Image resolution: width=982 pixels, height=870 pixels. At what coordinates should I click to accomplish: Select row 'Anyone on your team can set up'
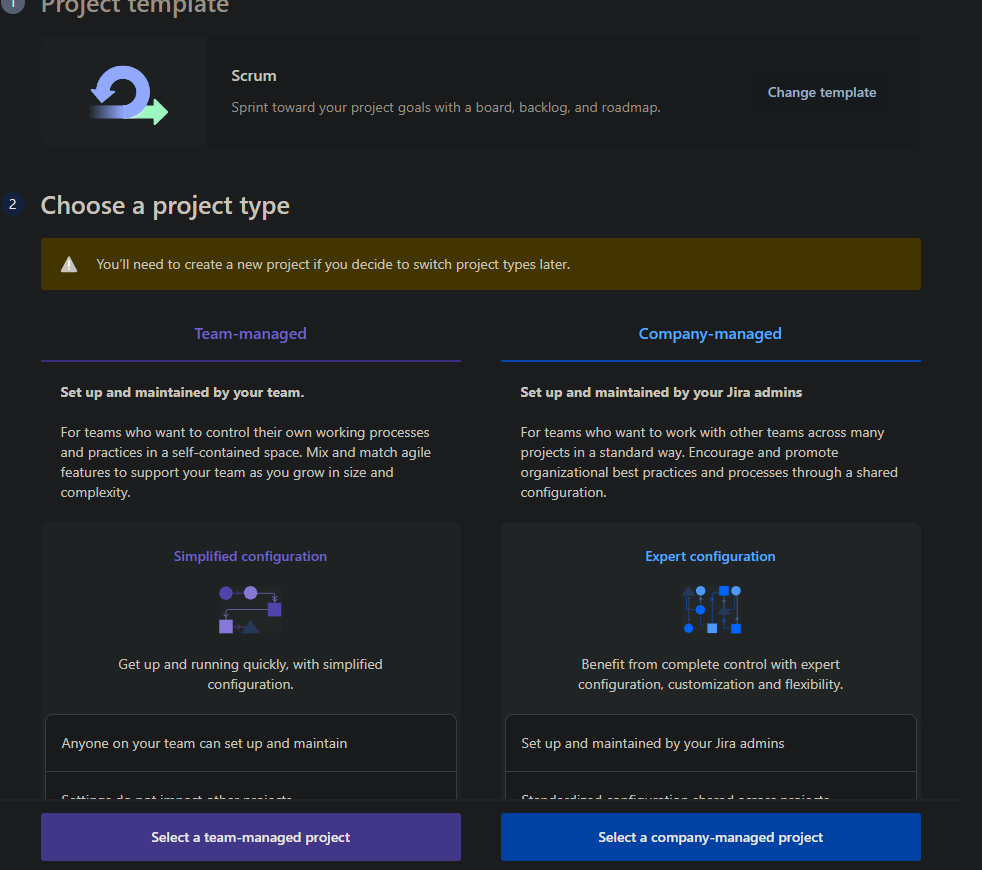(250, 743)
